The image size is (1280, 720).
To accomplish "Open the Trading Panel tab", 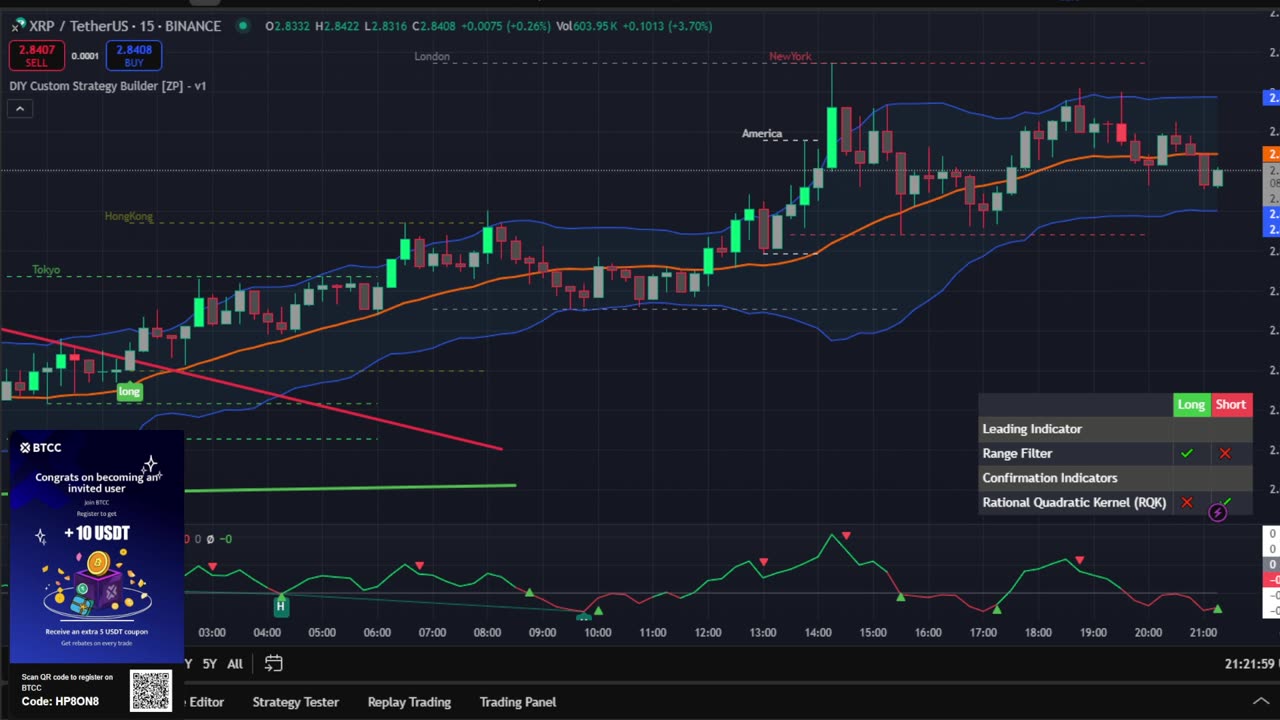I will (x=518, y=702).
